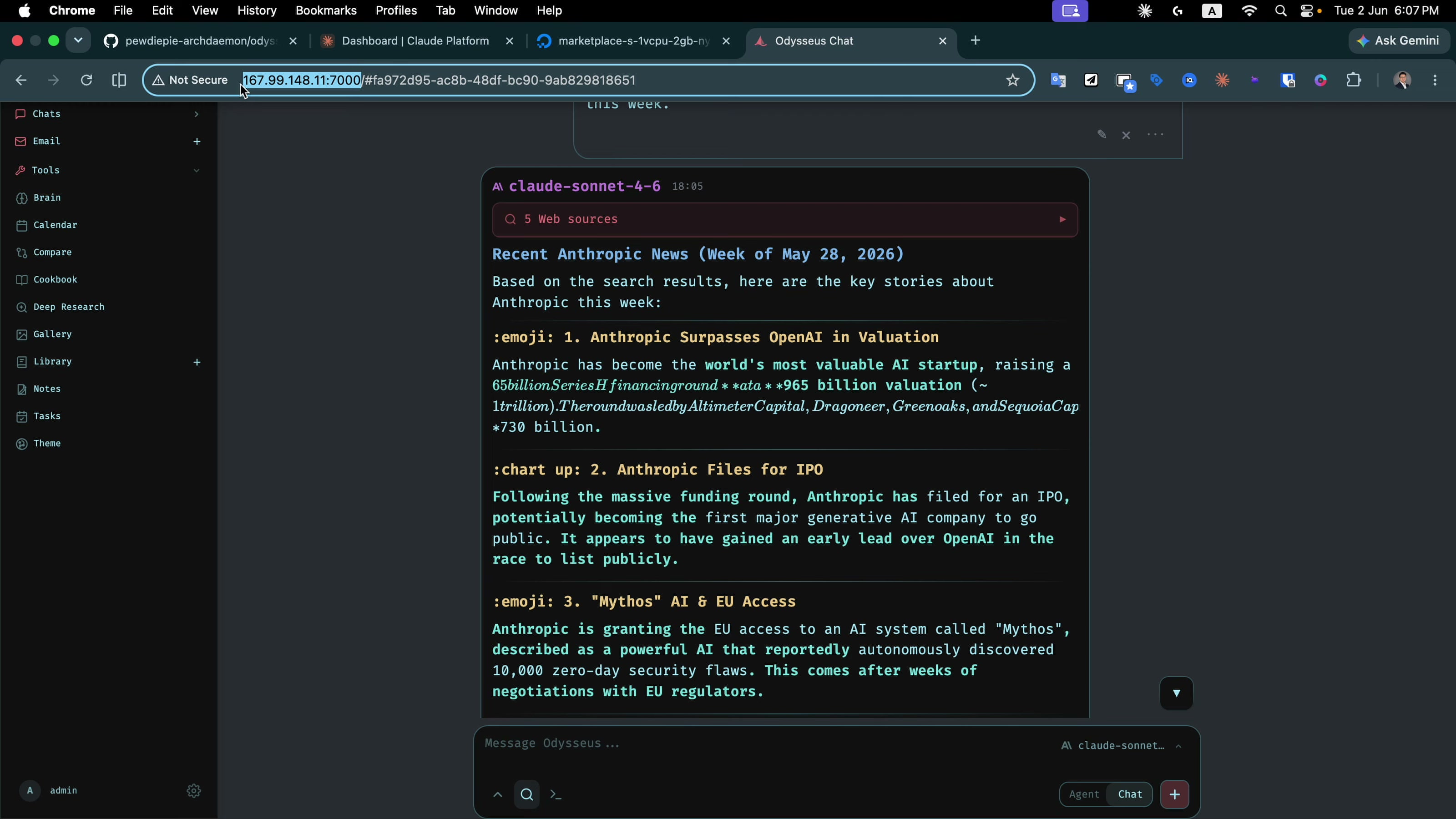Switch to Dashboard Claude Platform tab
The height and width of the screenshot is (819, 1456).
tap(416, 40)
